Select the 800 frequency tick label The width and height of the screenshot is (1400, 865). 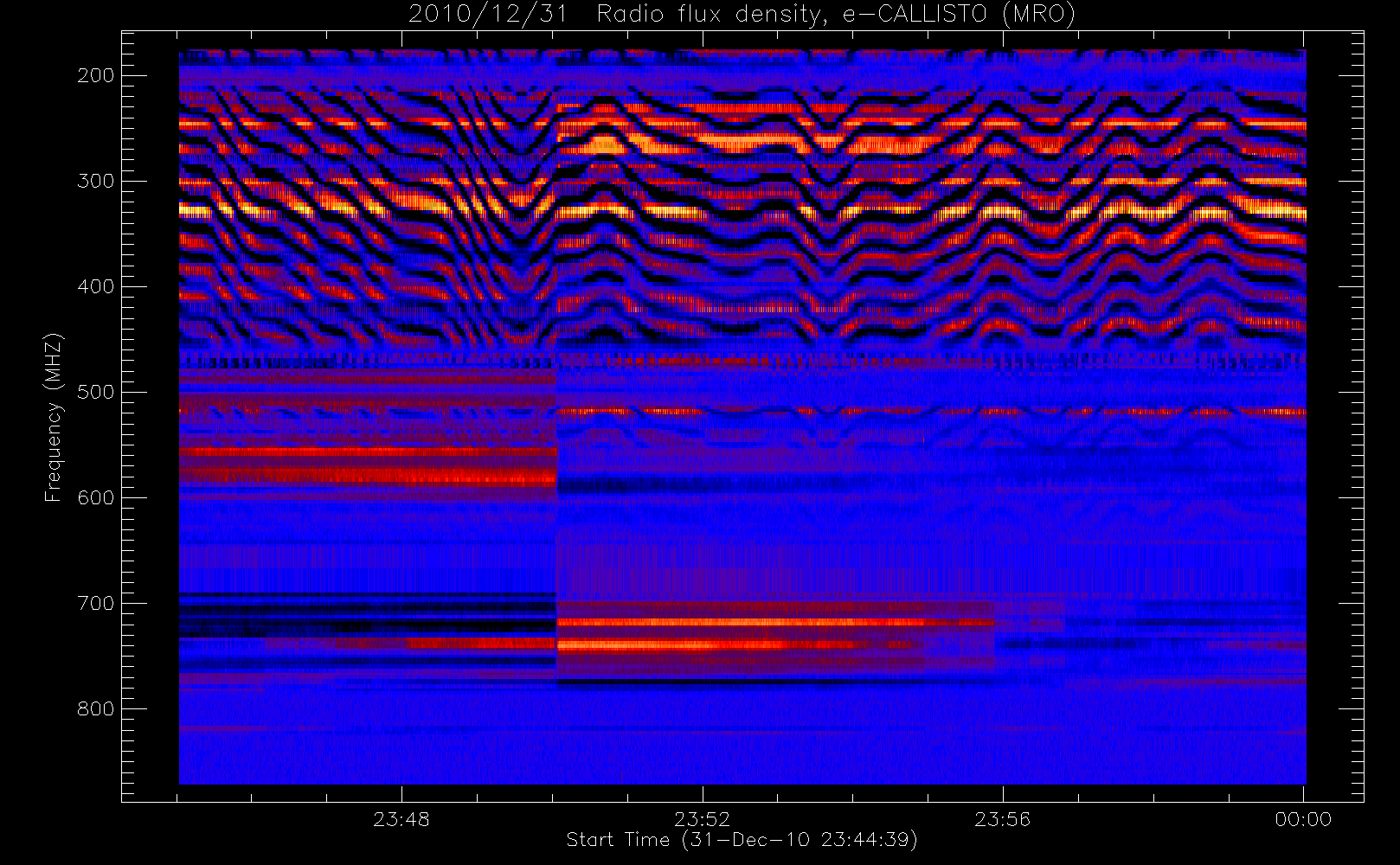tap(96, 708)
